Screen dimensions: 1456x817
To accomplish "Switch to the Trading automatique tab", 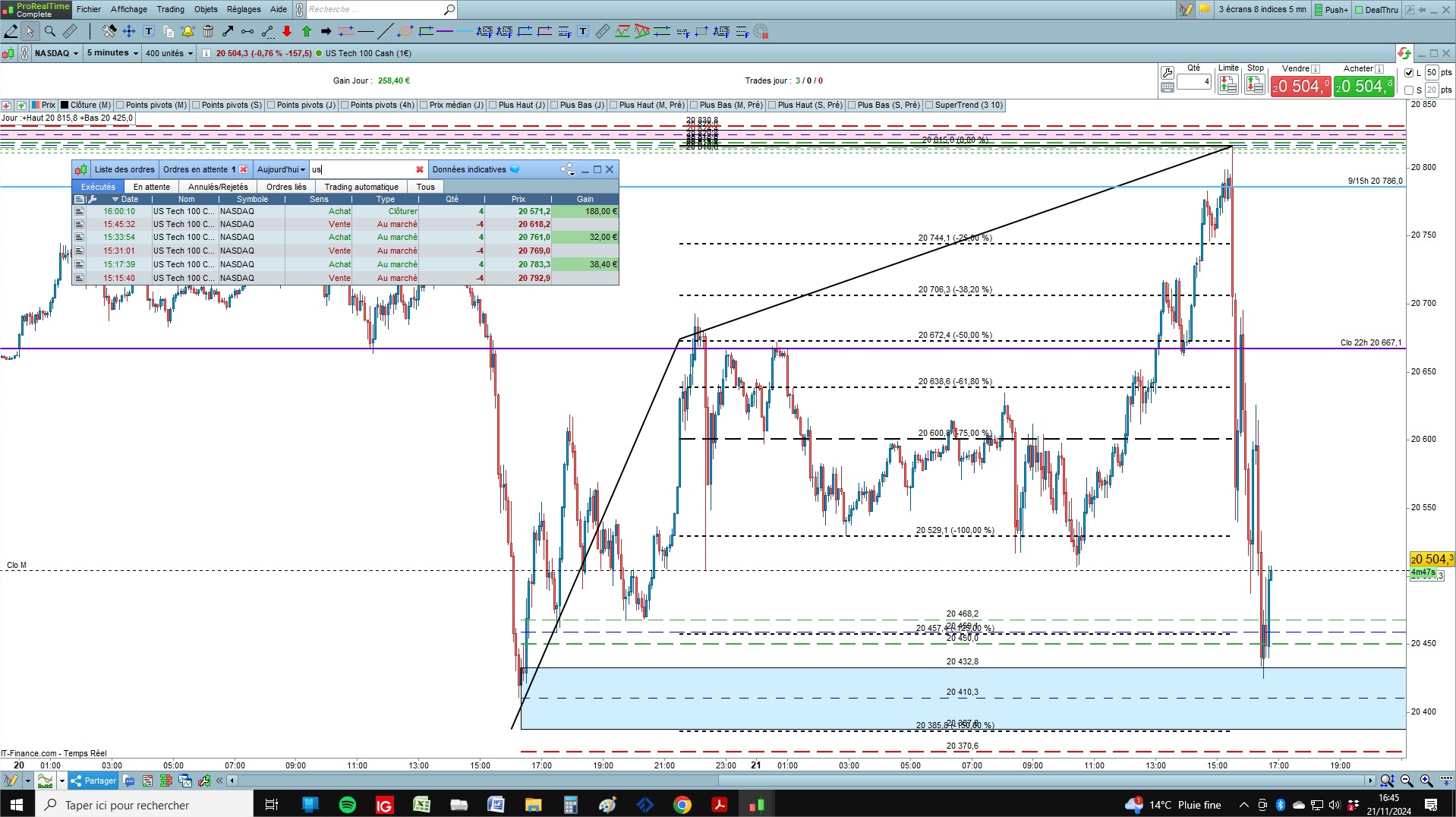I will pyautogui.click(x=361, y=187).
